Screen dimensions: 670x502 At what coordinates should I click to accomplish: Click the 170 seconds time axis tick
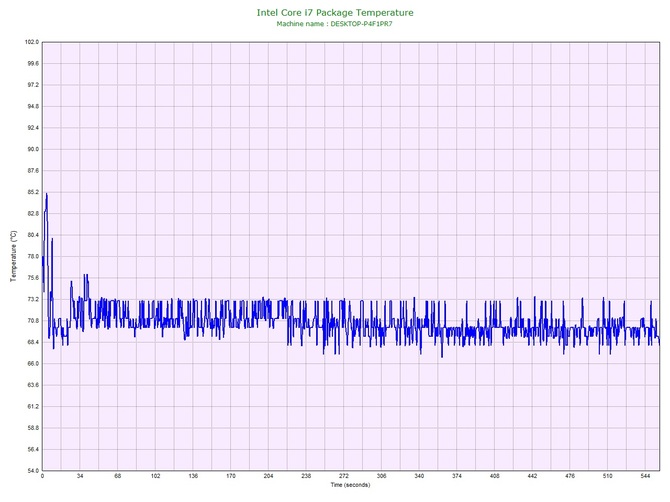[x=231, y=476]
